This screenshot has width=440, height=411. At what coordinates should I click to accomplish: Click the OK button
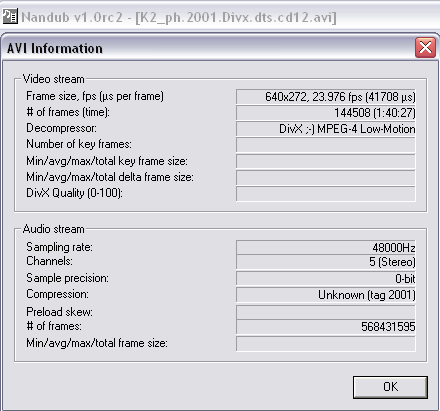[390, 387]
